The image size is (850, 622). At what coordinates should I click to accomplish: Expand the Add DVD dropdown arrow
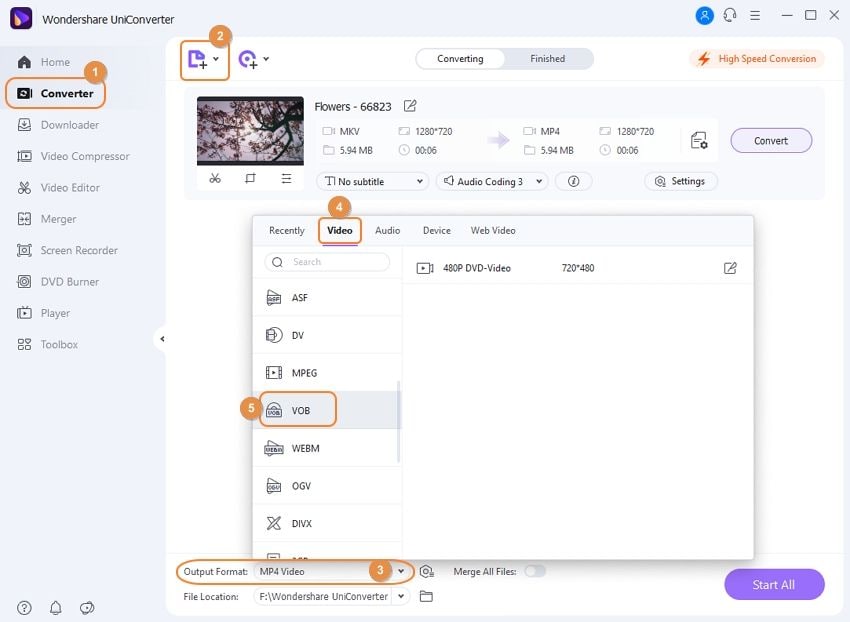pyautogui.click(x=266, y=59)
